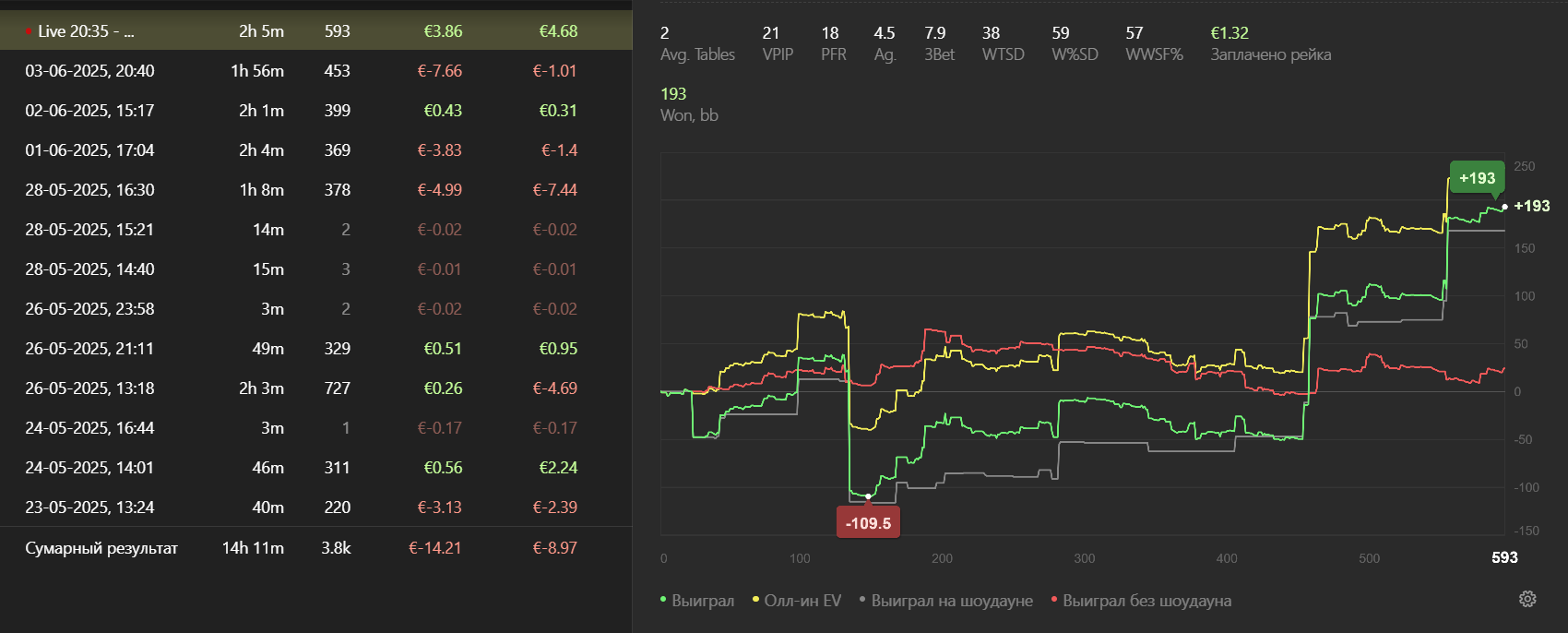Click the W%SD stat label

pyautogui.click(x=1075, y=54)
